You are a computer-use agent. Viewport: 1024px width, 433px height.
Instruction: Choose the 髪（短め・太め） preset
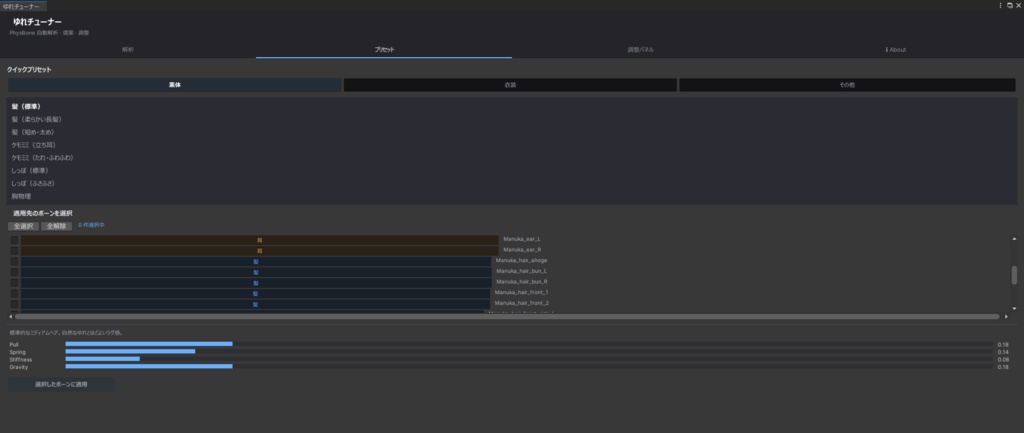(512, 132)
